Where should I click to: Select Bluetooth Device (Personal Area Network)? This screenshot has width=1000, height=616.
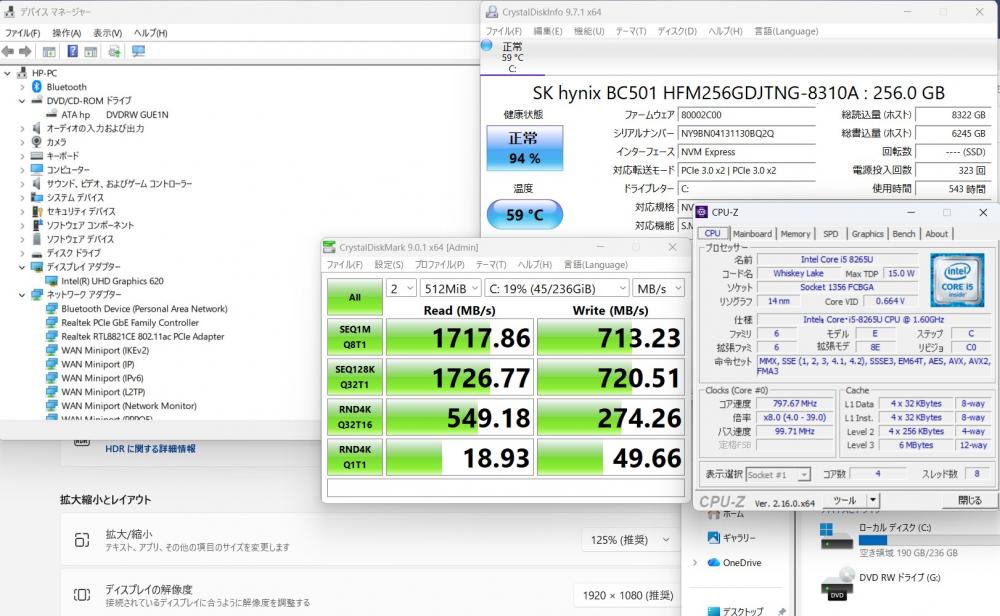click(x=144, y=309)
